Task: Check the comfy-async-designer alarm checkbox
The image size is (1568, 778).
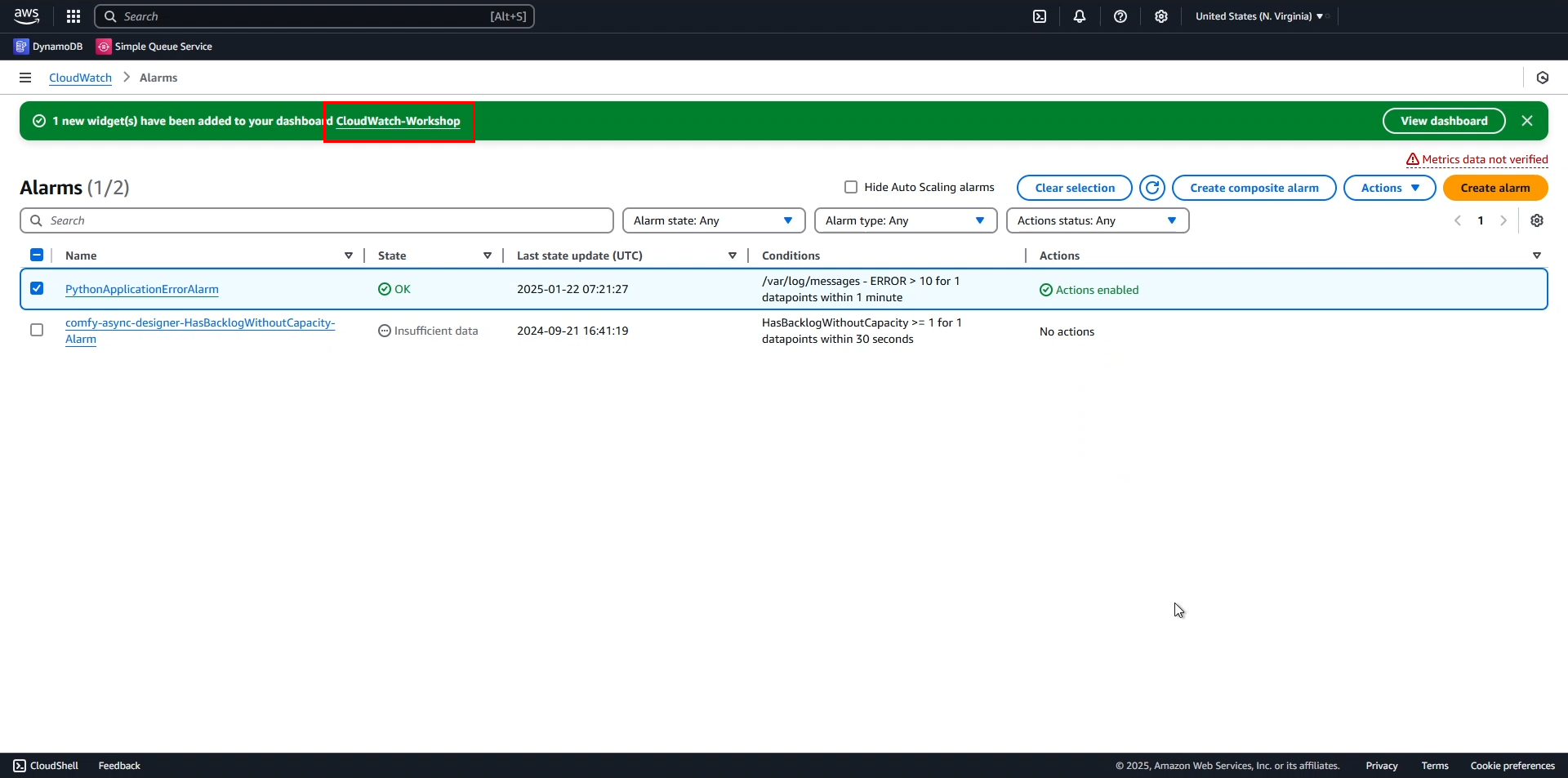Action: click(37, 330)
